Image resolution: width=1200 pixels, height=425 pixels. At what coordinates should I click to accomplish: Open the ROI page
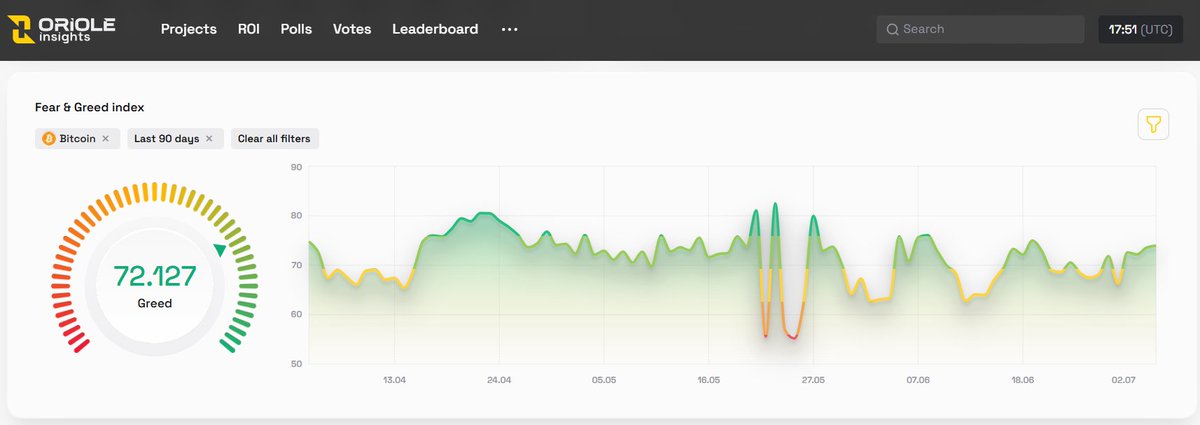tap(249, 29)
